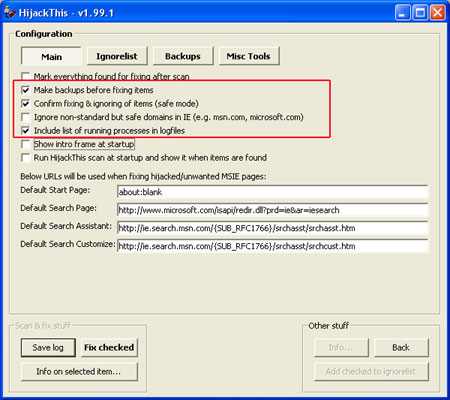Click the Save log button
The height and width of the screenshot is (400, 450).
48,347
